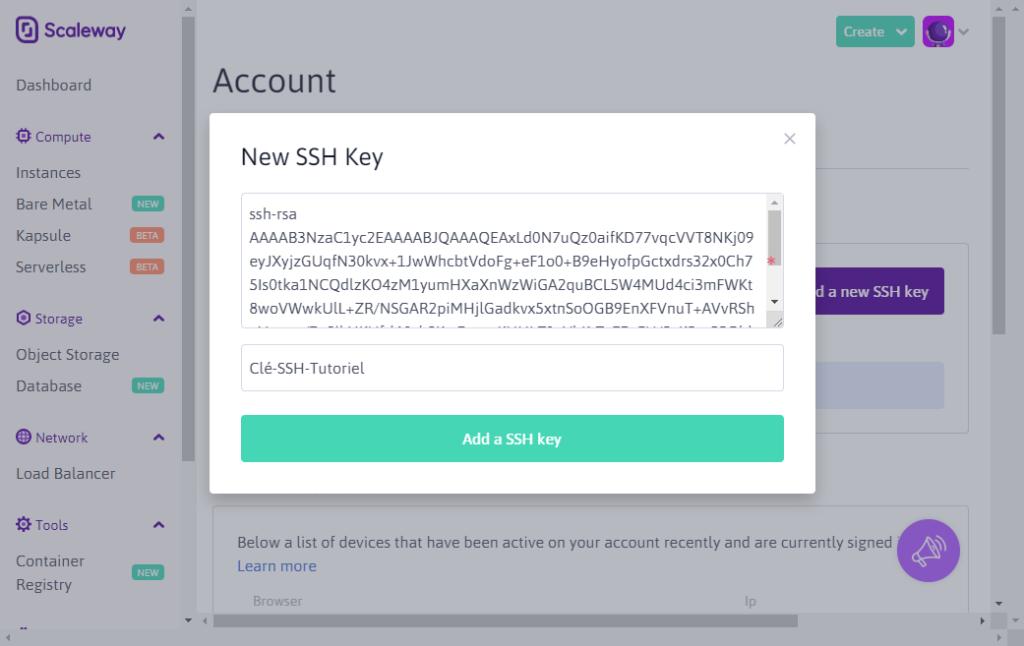Select Instances in the sidebar
This screenshot has height=646, width=1024.
pos(48,173)
